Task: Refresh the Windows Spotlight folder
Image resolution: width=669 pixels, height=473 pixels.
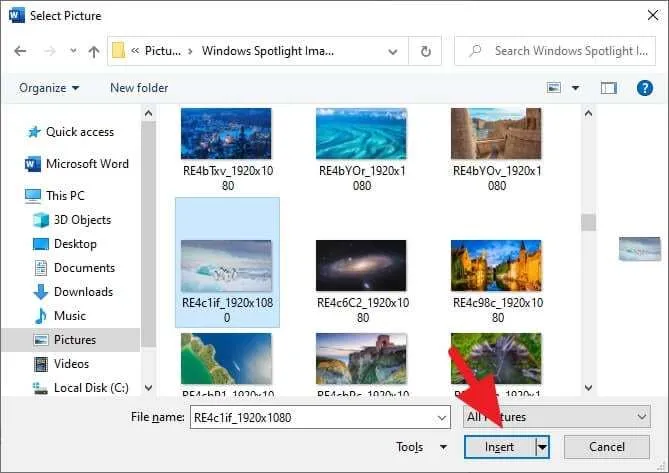Action: coord(425,51)
